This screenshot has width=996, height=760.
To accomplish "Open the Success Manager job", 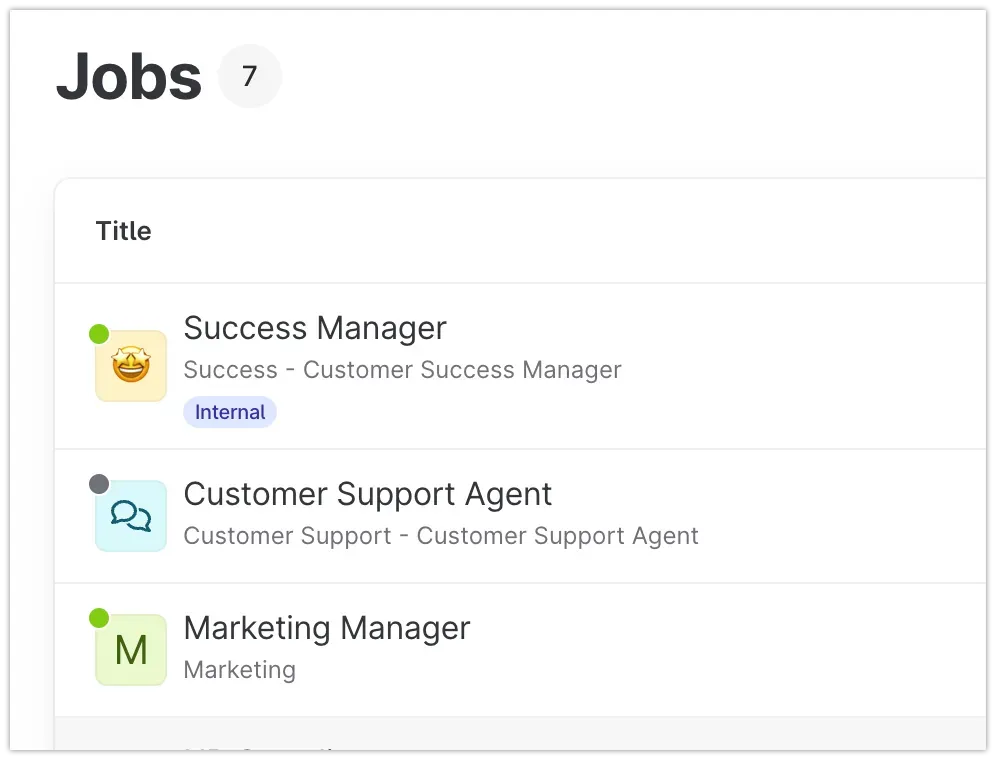I will [315, 328].
